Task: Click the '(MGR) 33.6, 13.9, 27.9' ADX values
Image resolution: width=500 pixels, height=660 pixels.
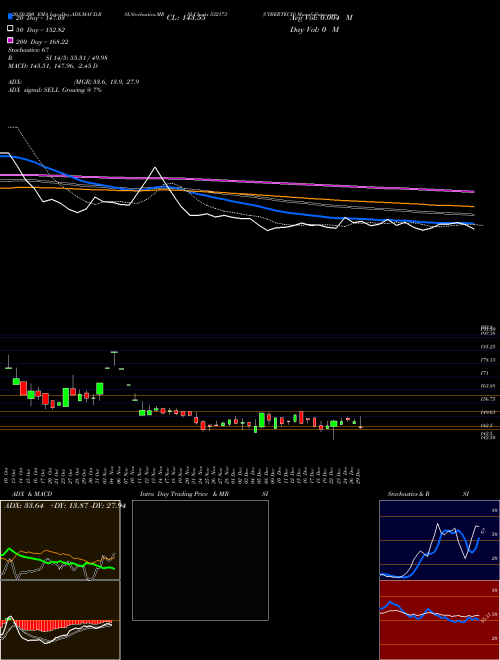Action: (106, 82)
